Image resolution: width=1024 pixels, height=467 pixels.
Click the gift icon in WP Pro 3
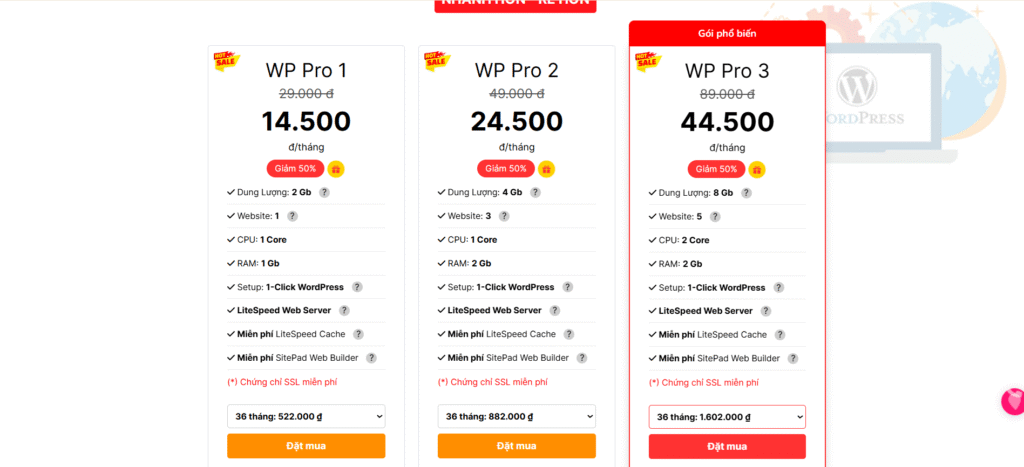[x=757, y=169]
